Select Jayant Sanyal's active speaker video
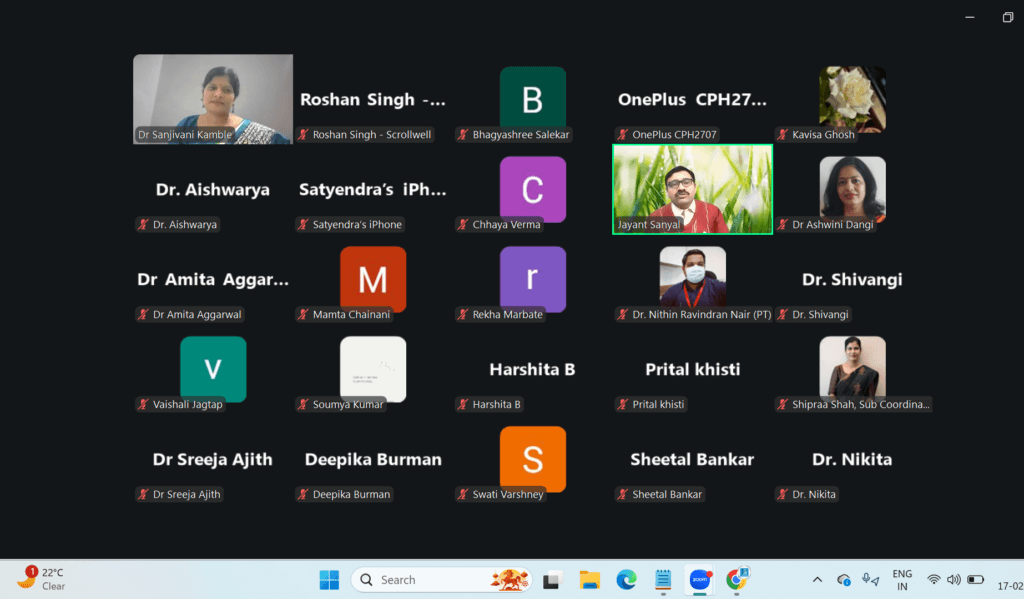This screenshot has height=599, width=1024. (692, 189)
